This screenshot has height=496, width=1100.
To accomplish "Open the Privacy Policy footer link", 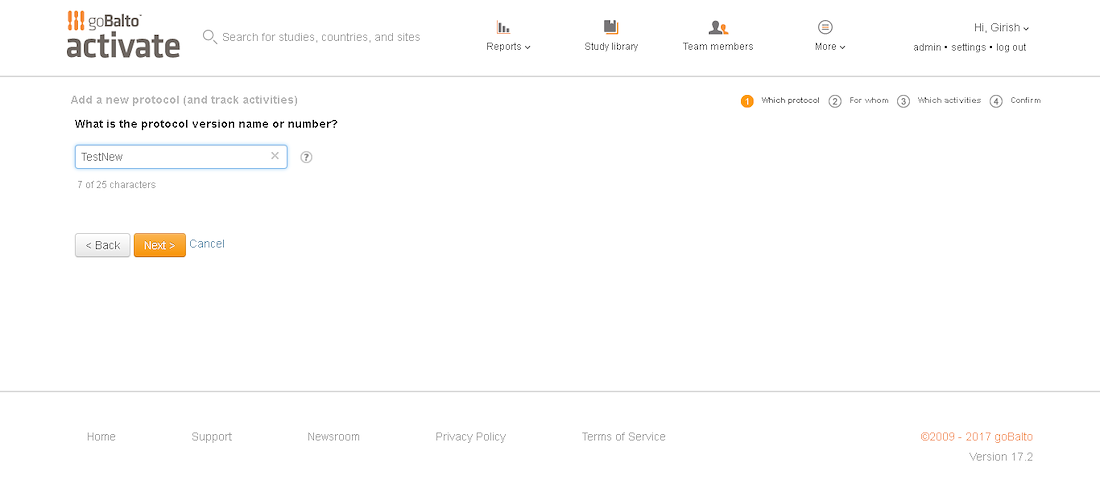I will pos(471,437).
